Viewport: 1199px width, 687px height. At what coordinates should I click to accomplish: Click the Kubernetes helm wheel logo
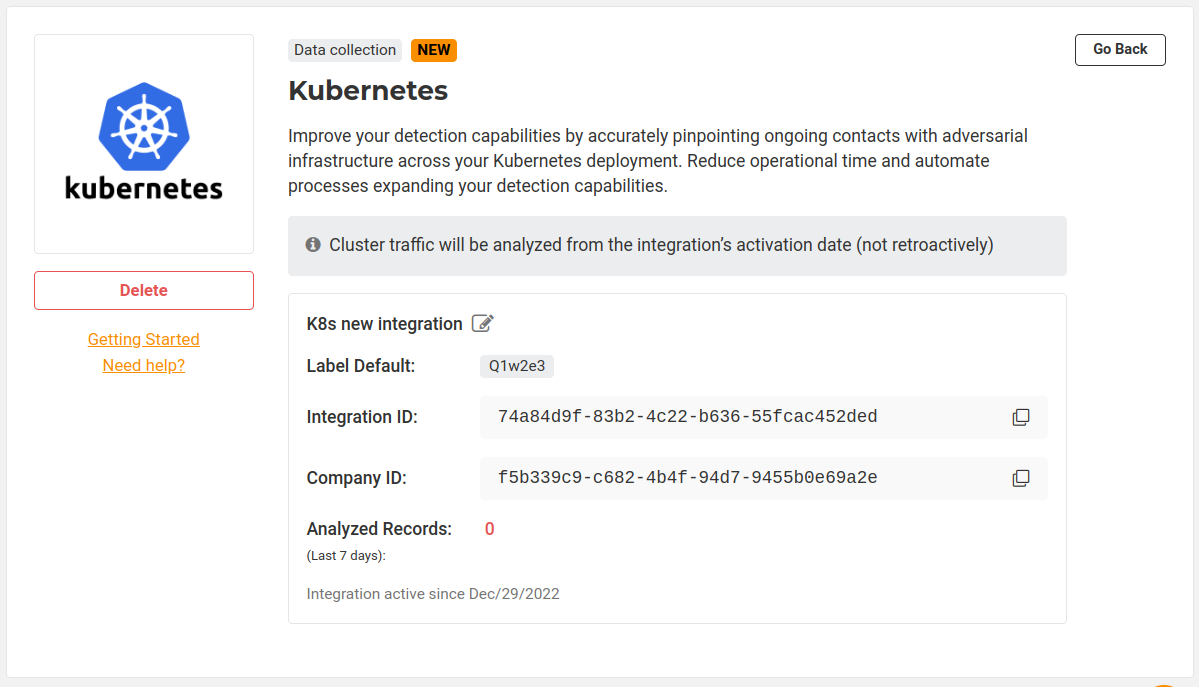coord(144,124)
